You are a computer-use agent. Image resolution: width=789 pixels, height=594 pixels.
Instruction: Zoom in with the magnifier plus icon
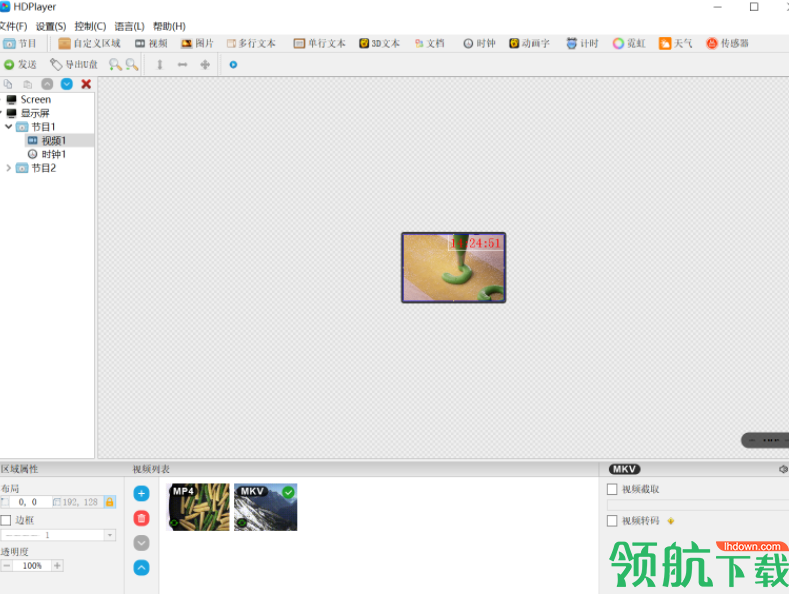(x=115, y=64)
